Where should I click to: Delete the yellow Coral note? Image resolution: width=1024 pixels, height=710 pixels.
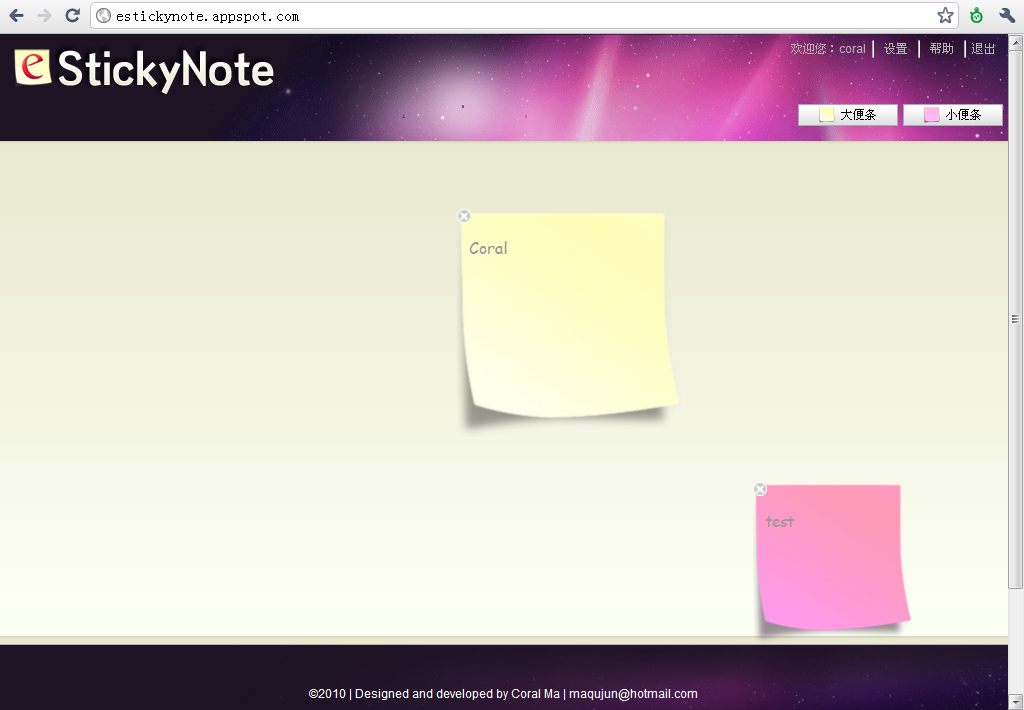pyautogui.click(x=464, y=216)
